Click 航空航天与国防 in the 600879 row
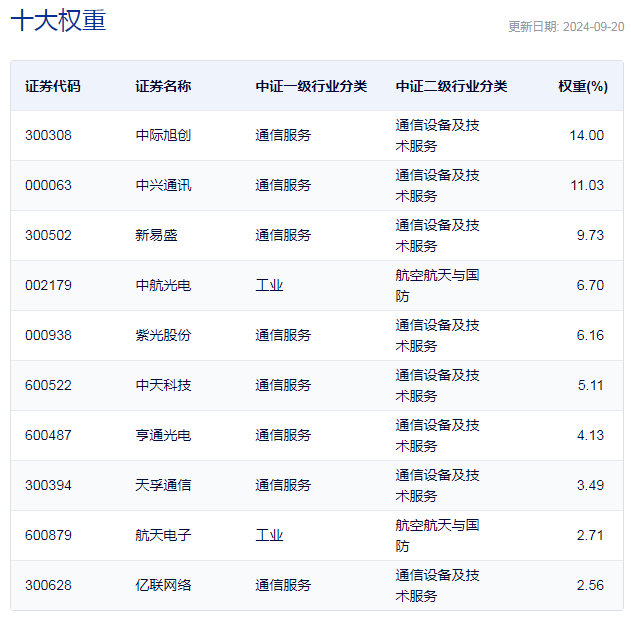The height and width of the screenshot is (620, 631). tap(437, 535)
